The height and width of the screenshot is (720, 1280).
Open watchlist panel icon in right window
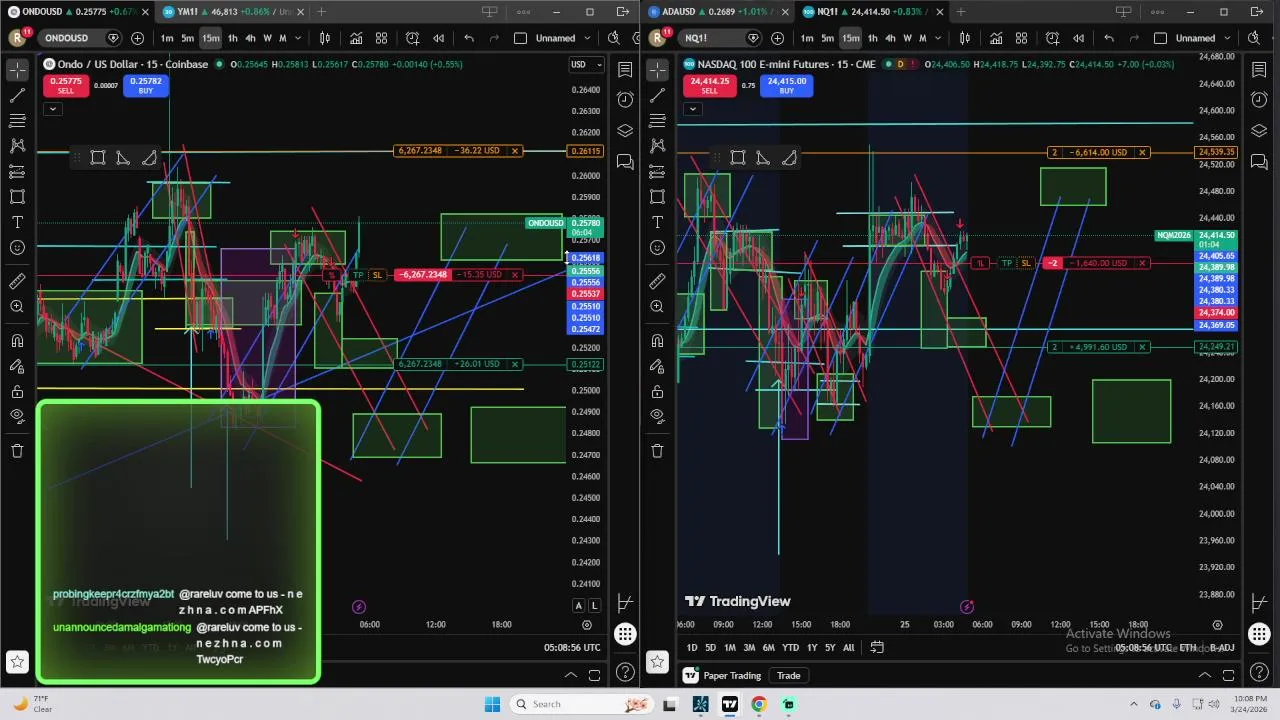(1259, 70)
